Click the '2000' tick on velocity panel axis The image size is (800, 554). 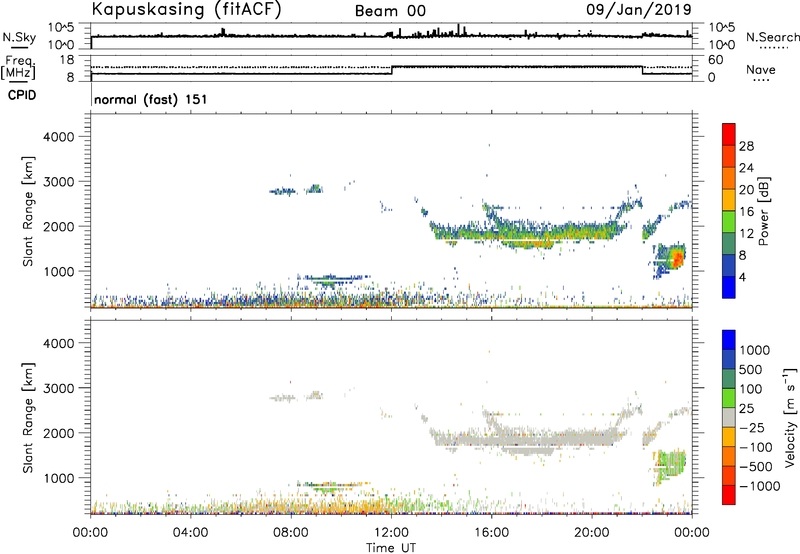58,433
